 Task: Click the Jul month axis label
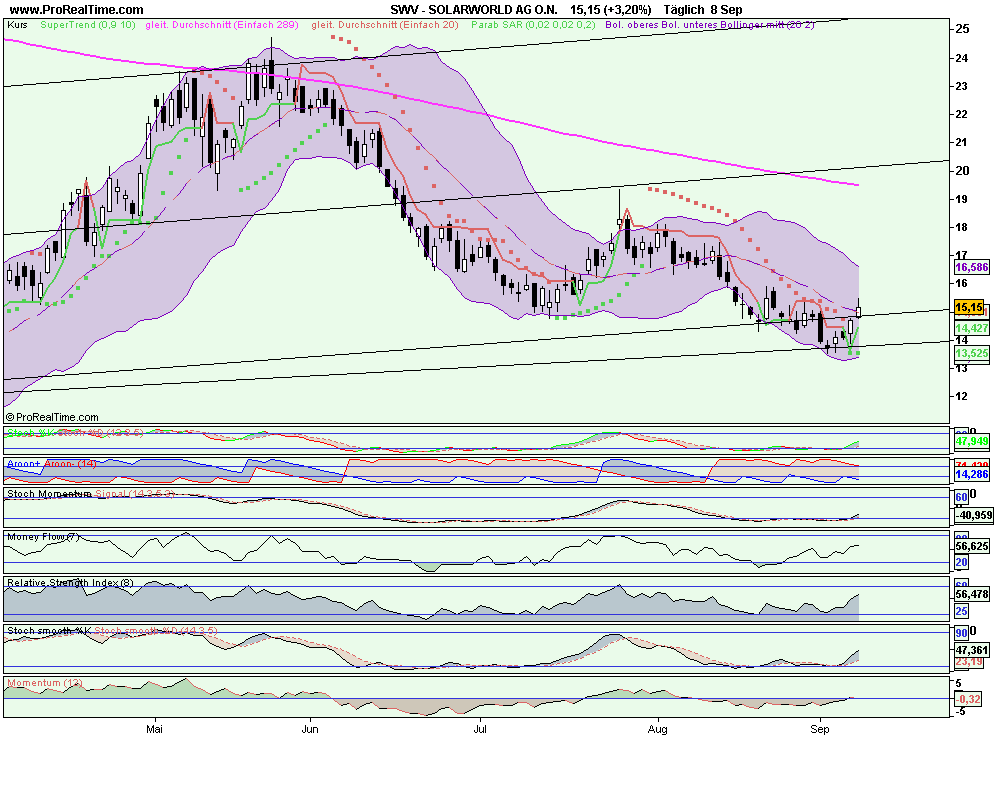[480, 729]
